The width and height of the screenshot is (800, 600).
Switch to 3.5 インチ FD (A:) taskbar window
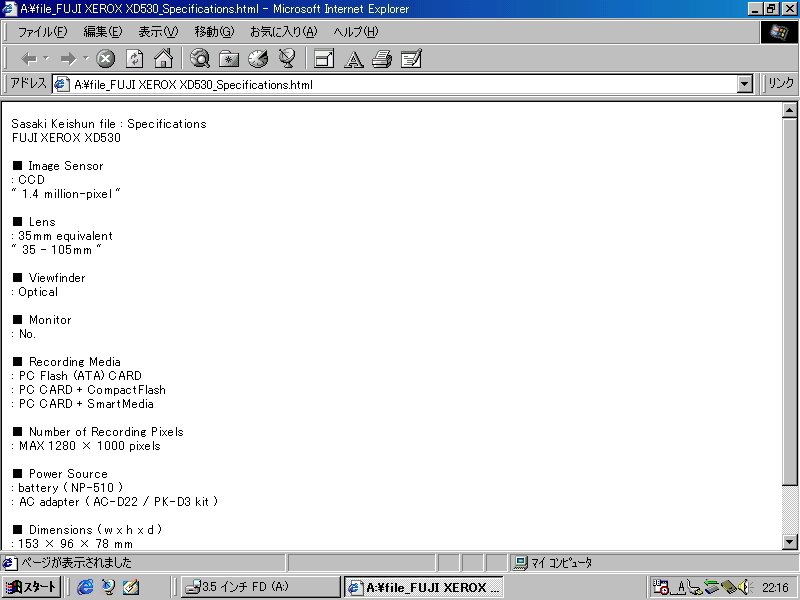click(x=260, y=587)
